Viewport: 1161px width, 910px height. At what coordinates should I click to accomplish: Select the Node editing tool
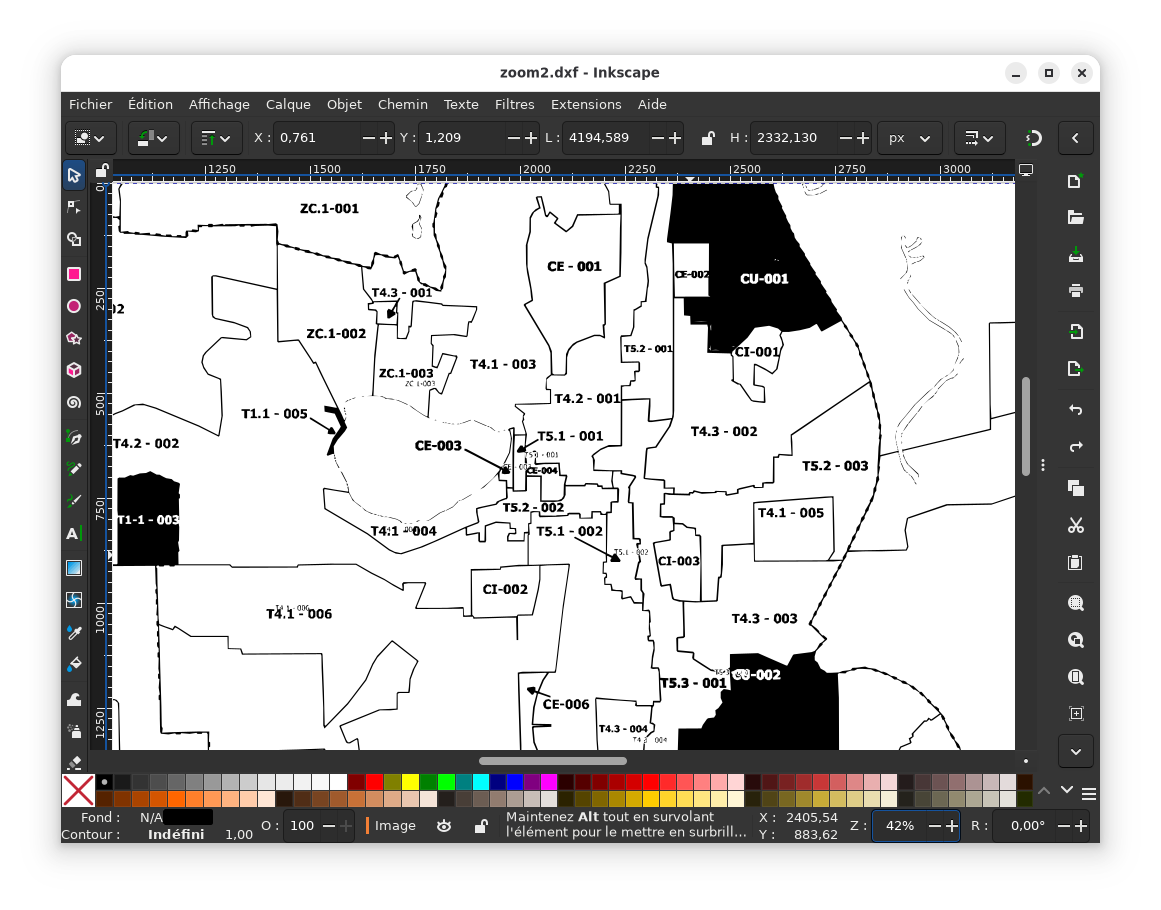(x=73, y=206)
